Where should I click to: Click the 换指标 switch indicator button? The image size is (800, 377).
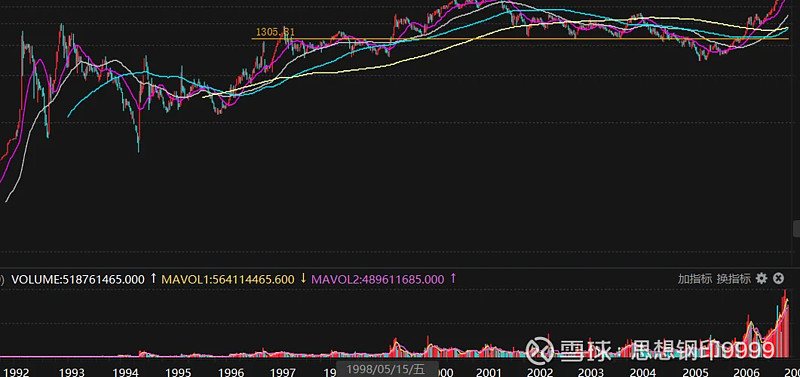pos(734,279)
